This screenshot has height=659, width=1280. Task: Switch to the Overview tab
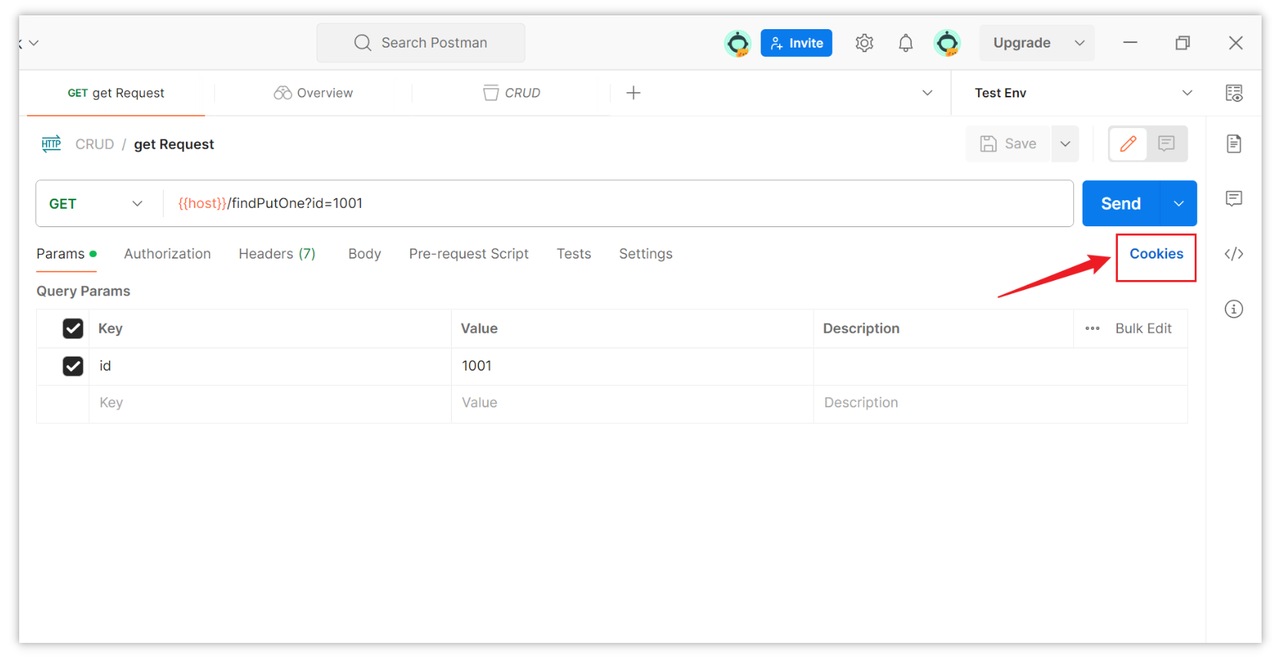[x=313, y=93]
